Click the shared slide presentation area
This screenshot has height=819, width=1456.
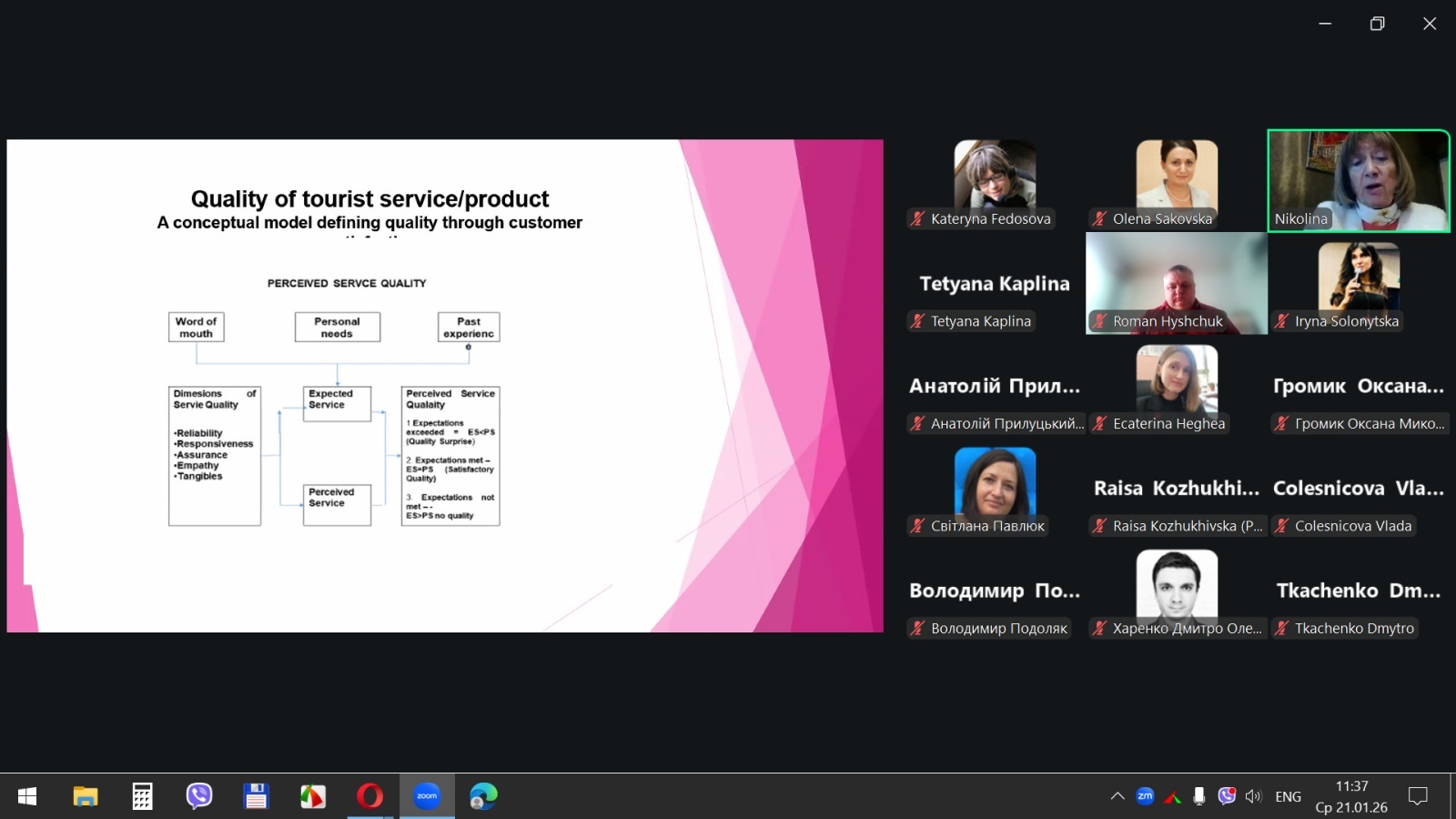pyautogui.click(x=444, y=385)
